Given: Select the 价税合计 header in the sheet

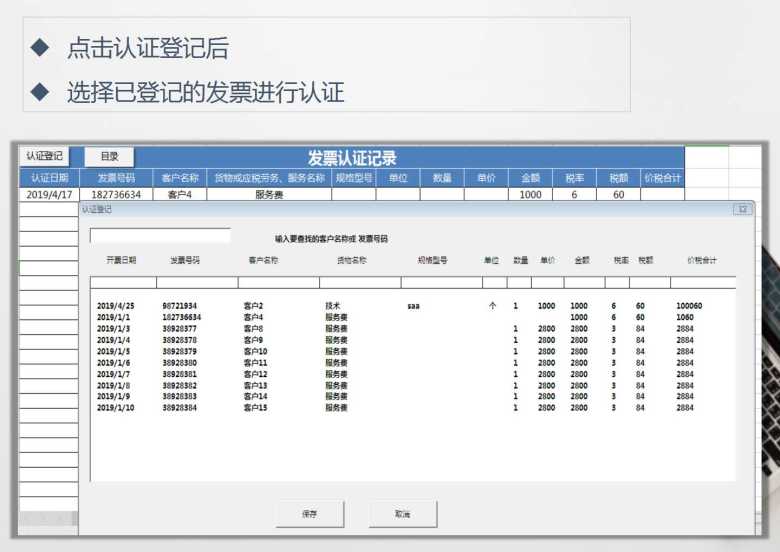Looking at the screenshot, I should coord(663,178).
